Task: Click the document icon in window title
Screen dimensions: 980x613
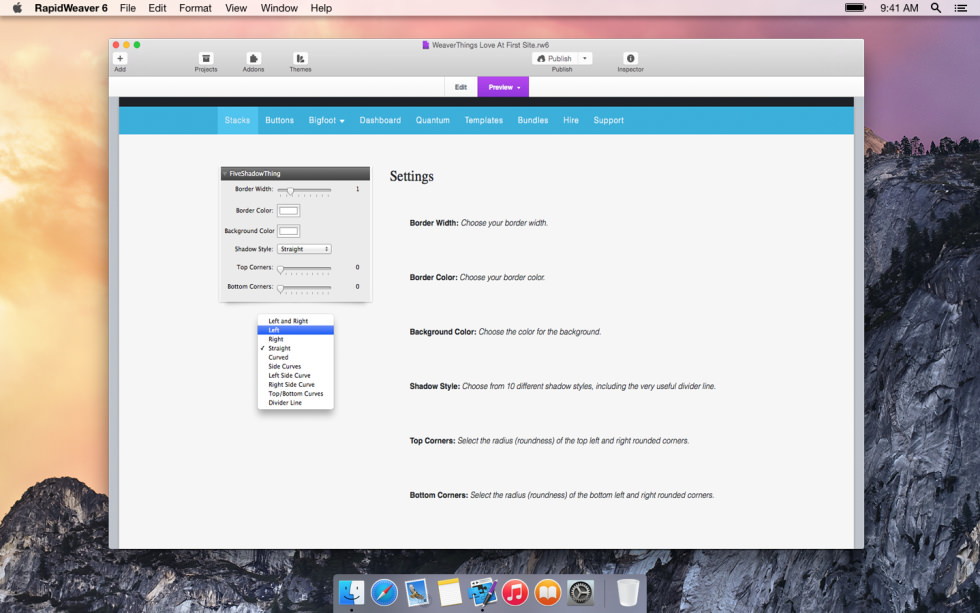Action: pos(426,45)
